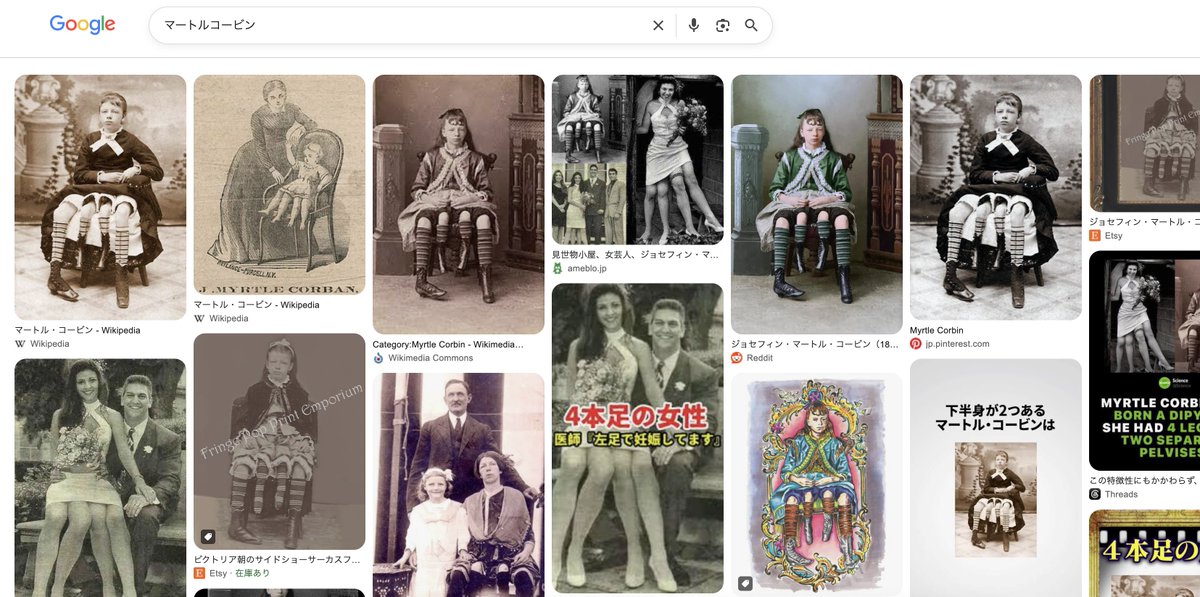Click Etsy favicon beside 在庫あり
Image resolution: width=1200 pixels, height=597 pixels.
click(200, 573)
